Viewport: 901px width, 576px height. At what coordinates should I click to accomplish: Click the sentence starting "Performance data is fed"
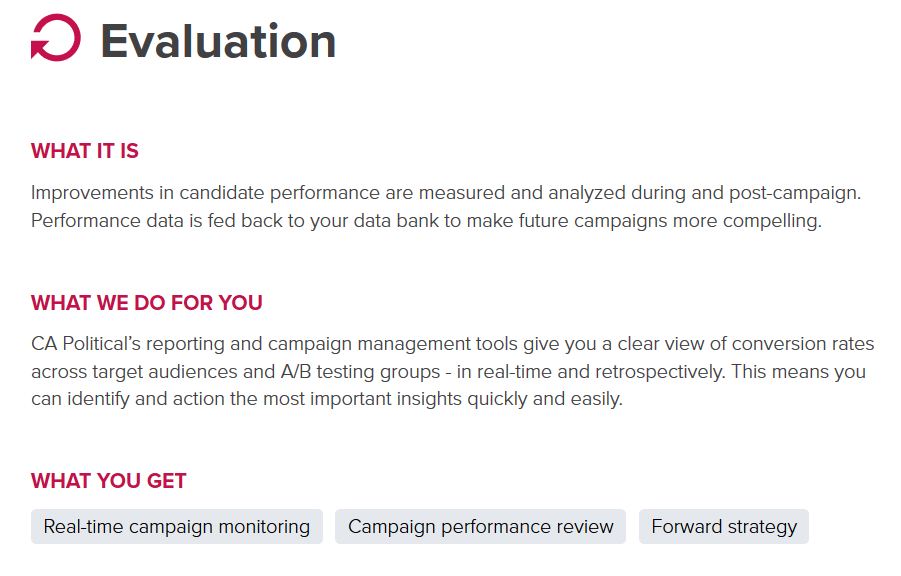point(425,220)
